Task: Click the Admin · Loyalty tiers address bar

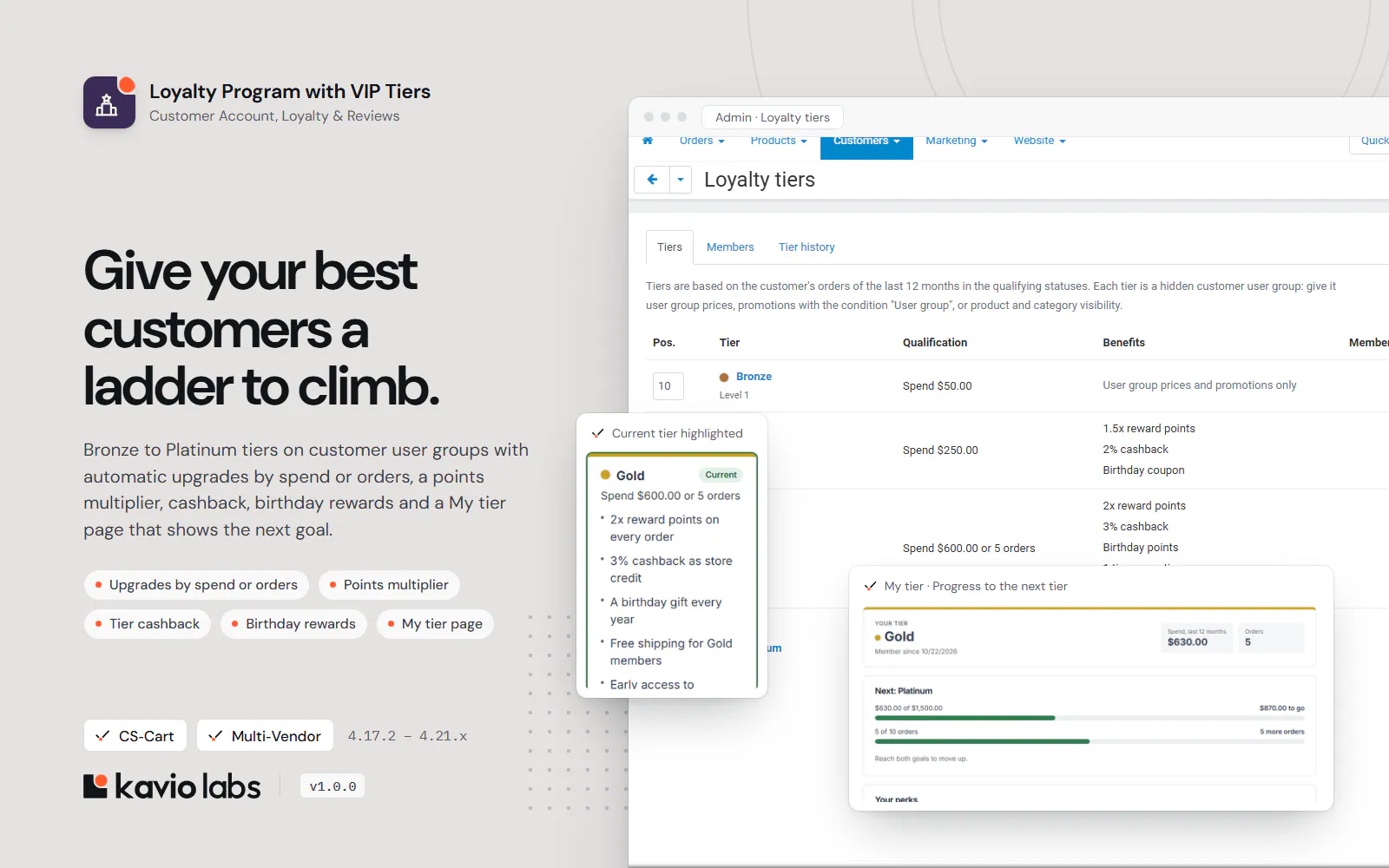Action: 773,117
